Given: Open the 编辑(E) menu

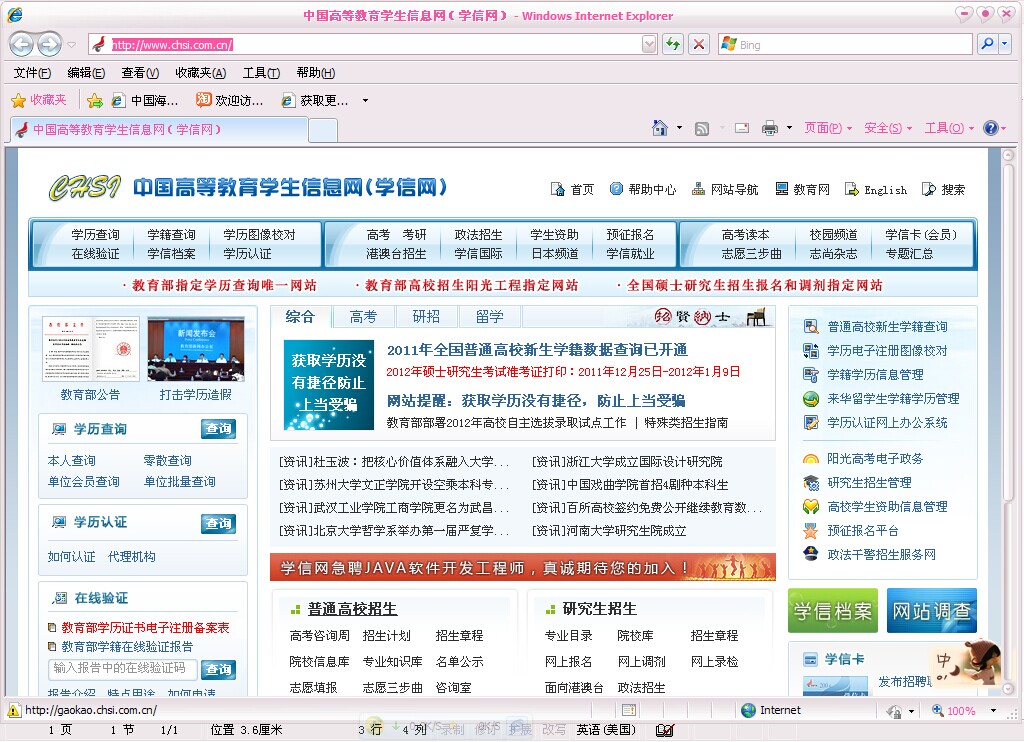Looking at the screenshot, I should [x=86, y=73].
